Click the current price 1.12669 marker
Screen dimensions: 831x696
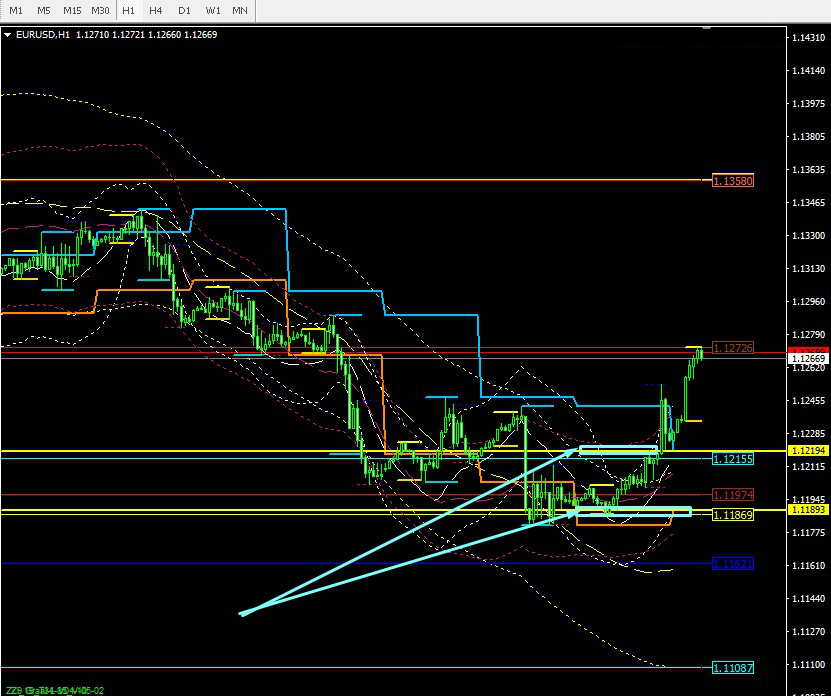tap(808, 358)
